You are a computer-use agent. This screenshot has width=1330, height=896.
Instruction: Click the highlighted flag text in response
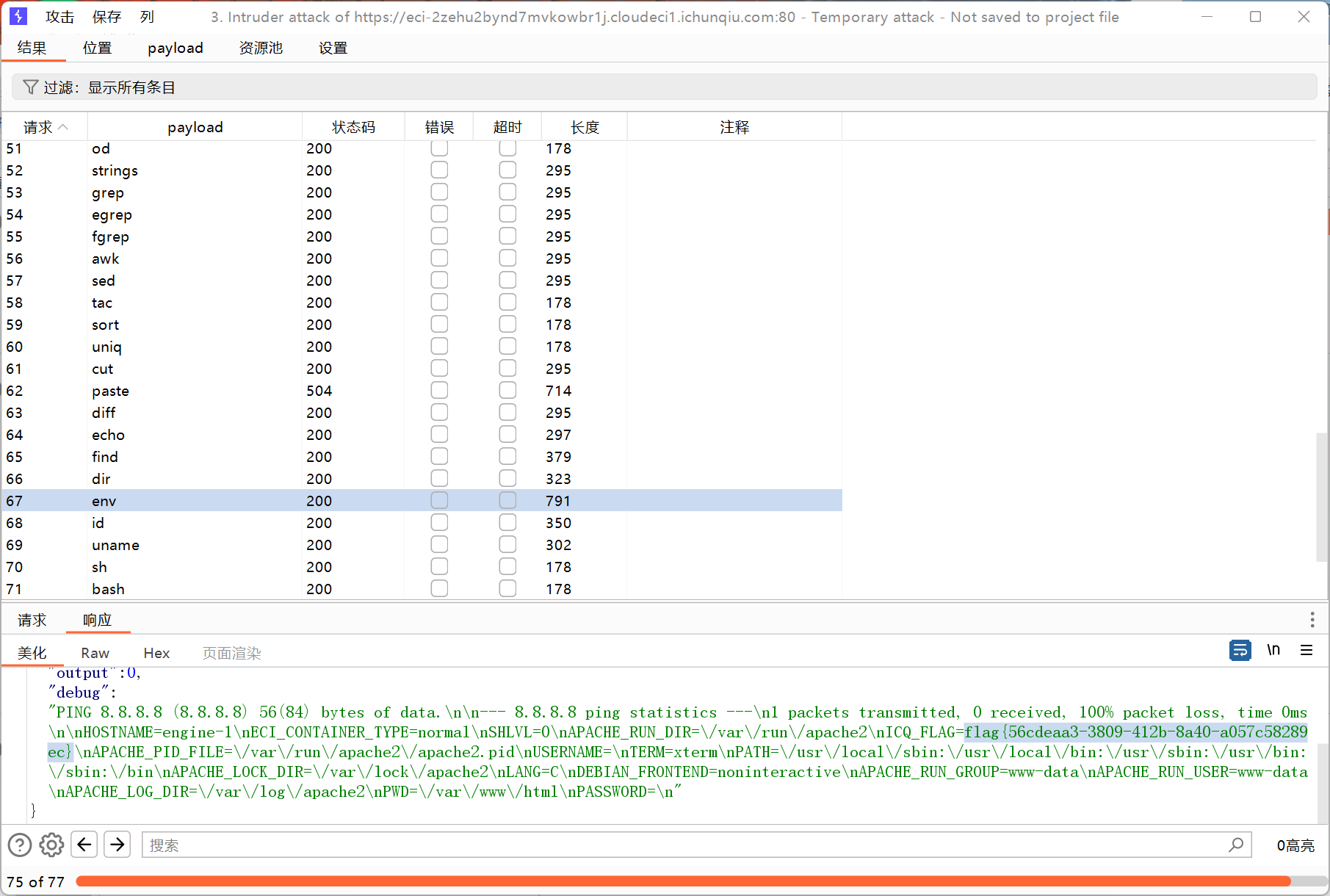1136,732
